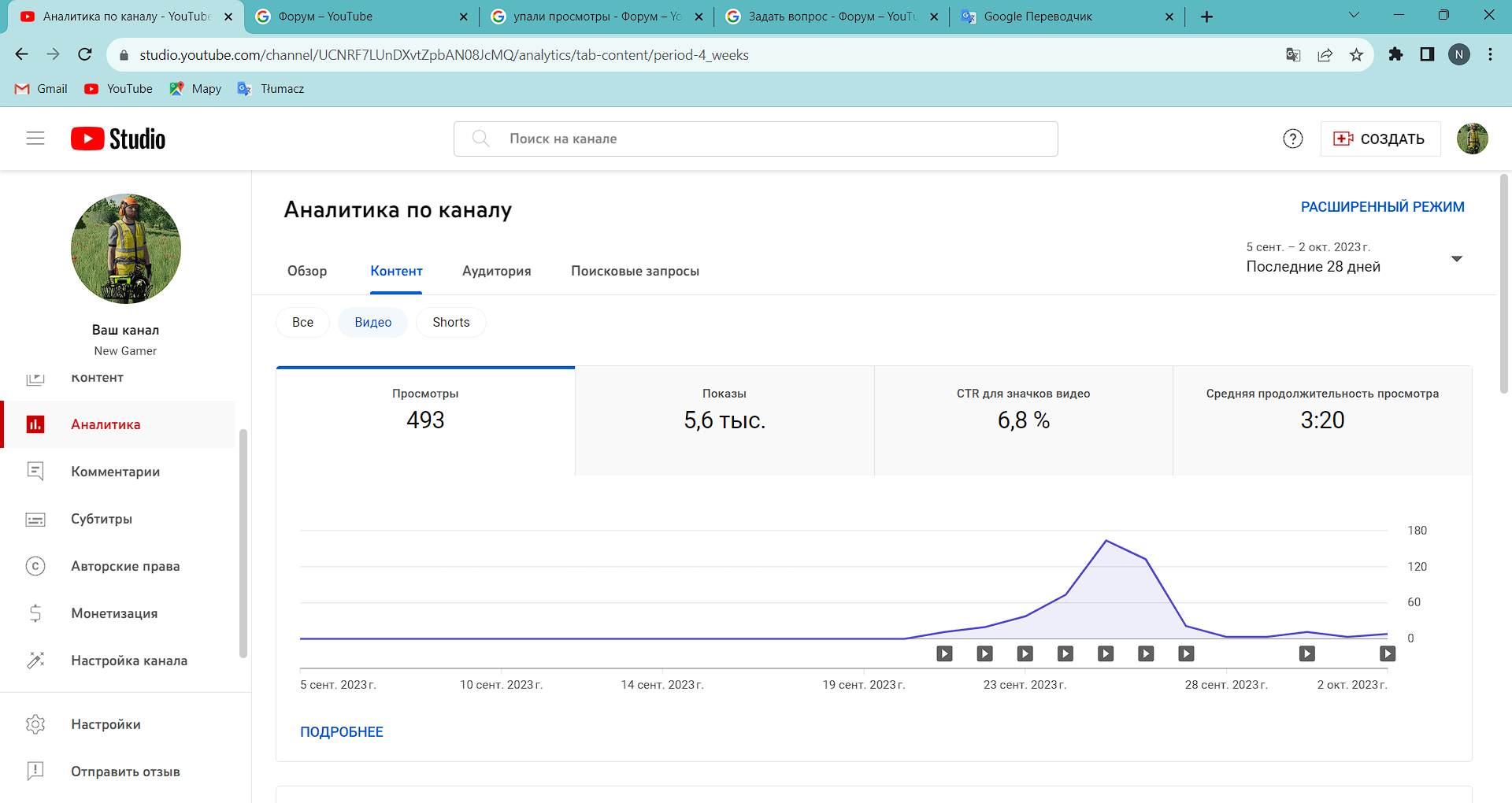1512x803 pixels.
Task: Click the main page vertical scrollbar
Action: pyautogui.click(x=1503, y=283)
